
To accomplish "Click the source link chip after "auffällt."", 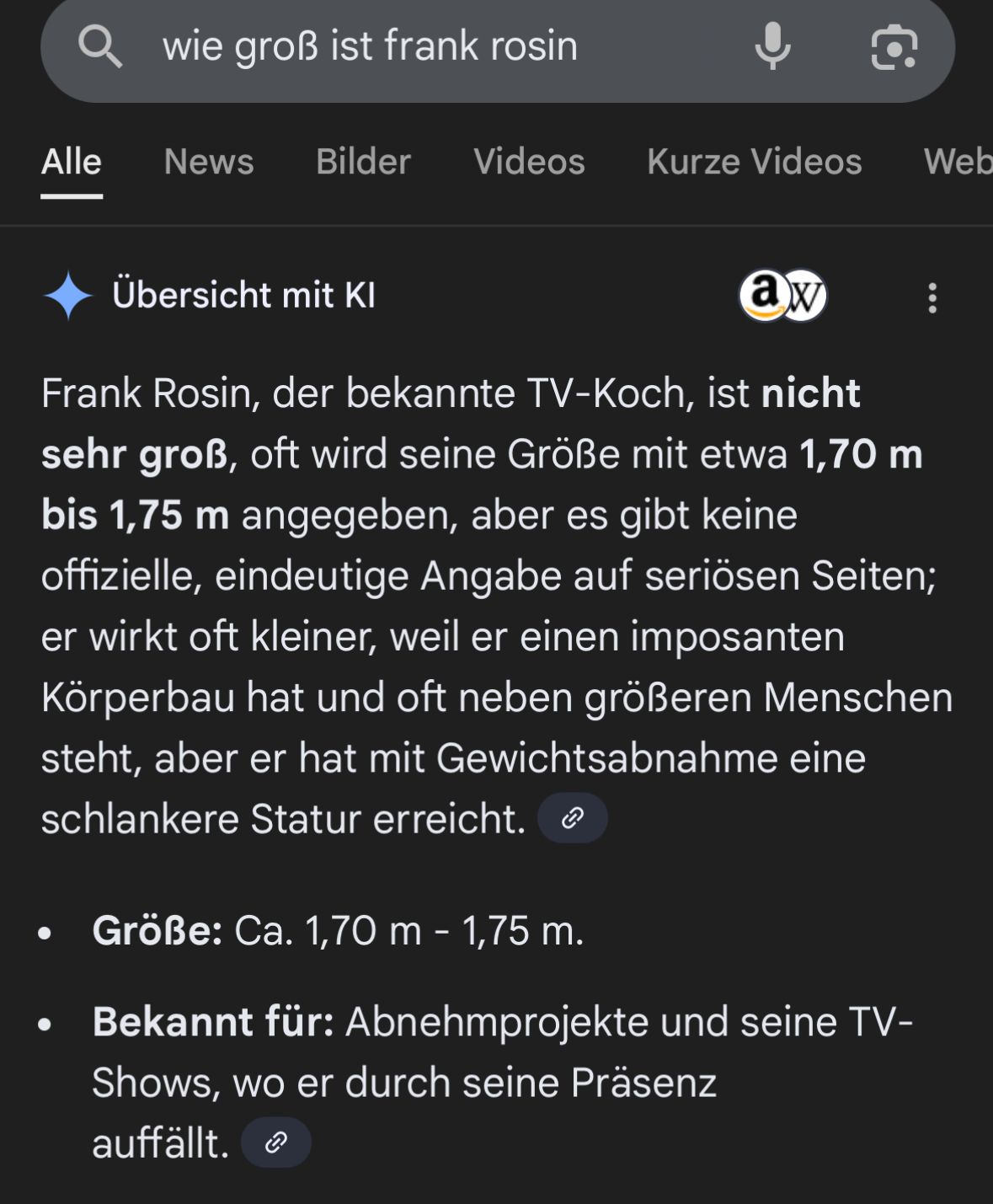I will click(x=276, y=1142).
